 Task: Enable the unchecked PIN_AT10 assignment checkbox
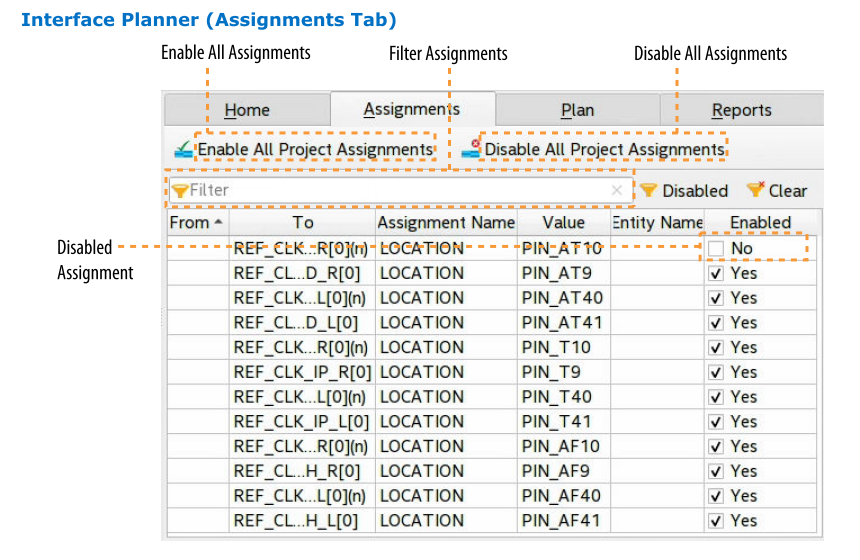716,248
